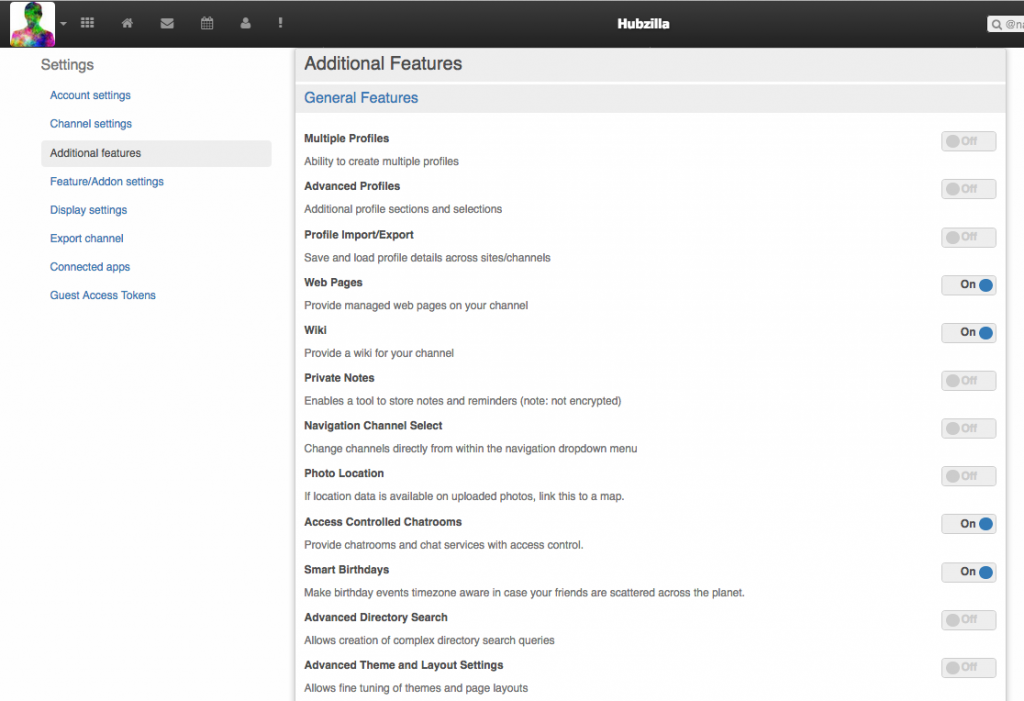
Task: Enable the Multiple Profiles toggle
Action: 968,141
